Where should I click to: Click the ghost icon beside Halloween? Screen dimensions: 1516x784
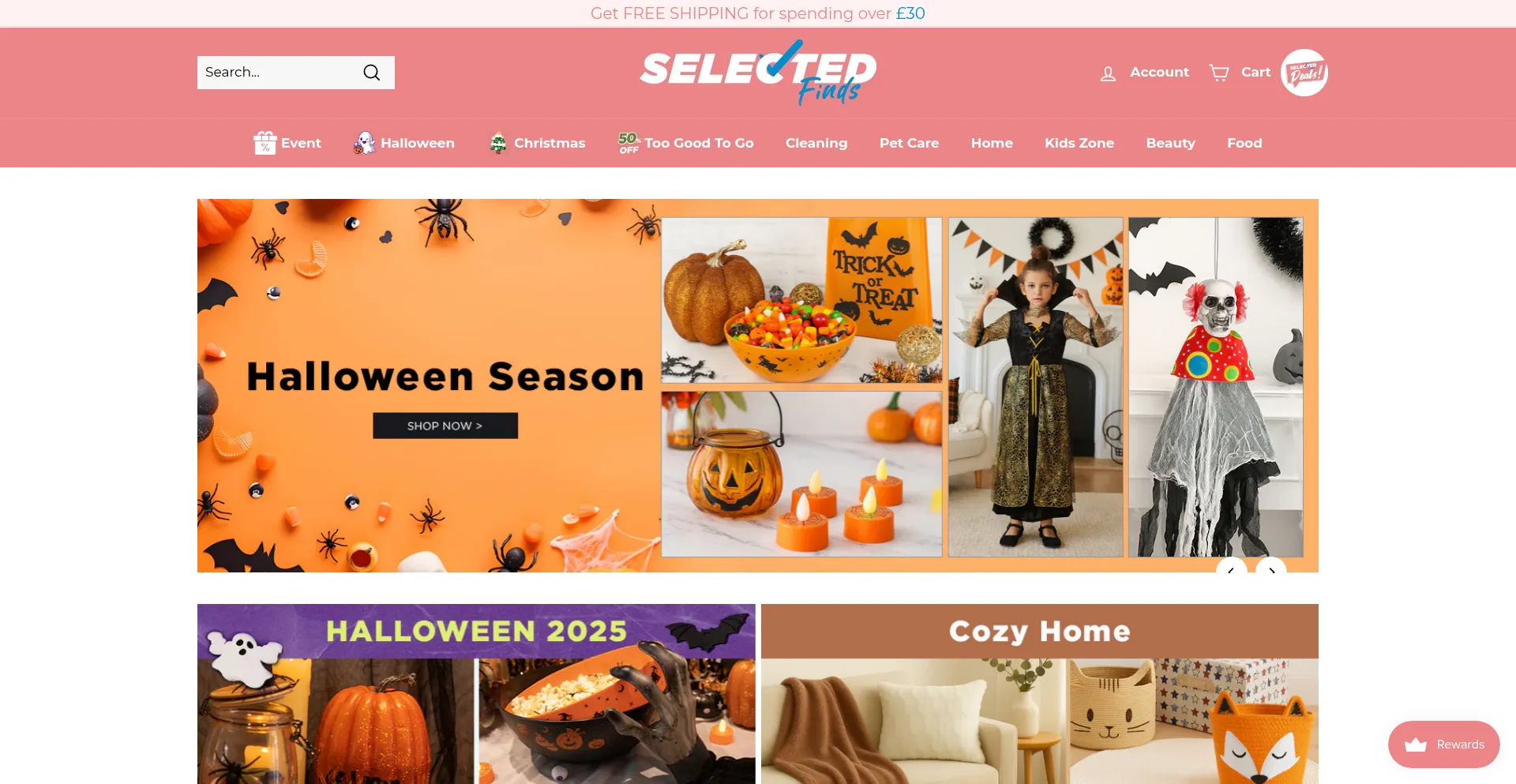point(364,143)
